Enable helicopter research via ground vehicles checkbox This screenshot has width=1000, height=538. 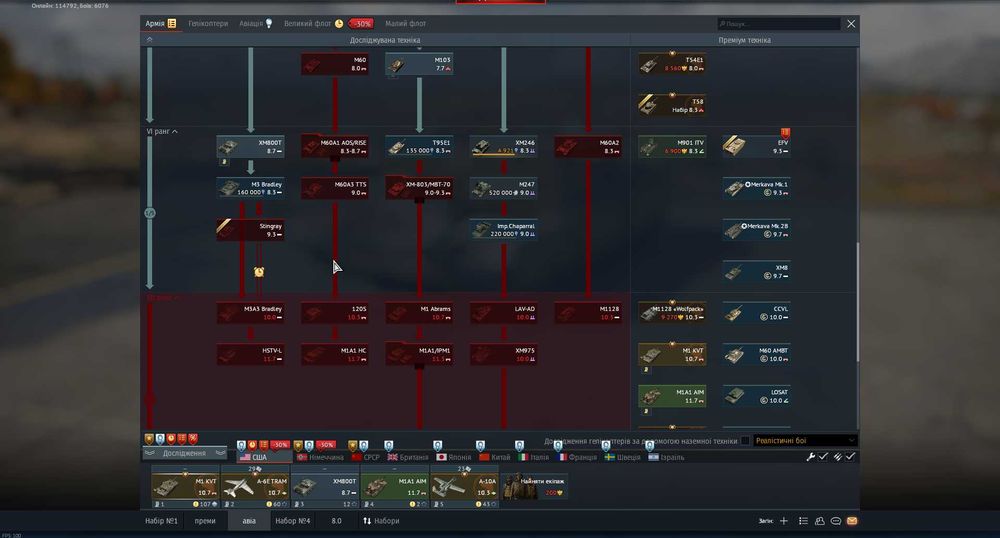(x=744, y=440)
